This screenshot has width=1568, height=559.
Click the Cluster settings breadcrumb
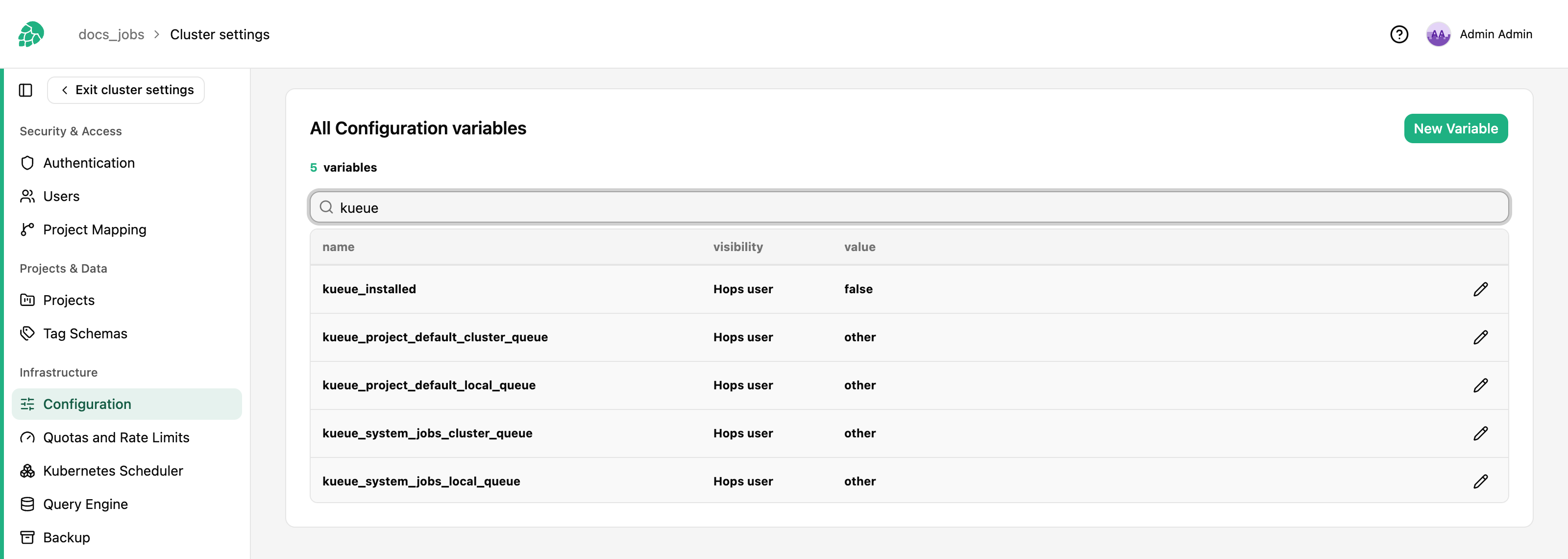pos(220,34)
